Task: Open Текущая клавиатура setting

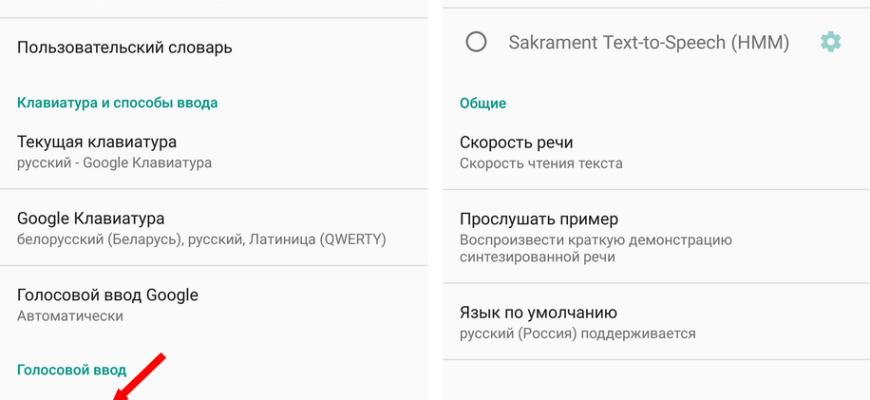Action: [97, 142]
